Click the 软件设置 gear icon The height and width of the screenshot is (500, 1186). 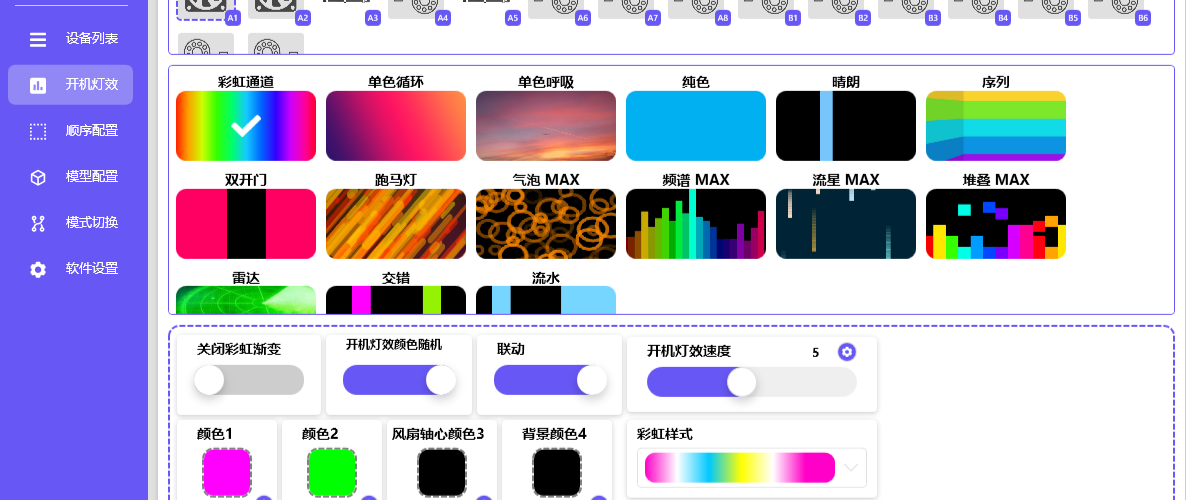38,269
